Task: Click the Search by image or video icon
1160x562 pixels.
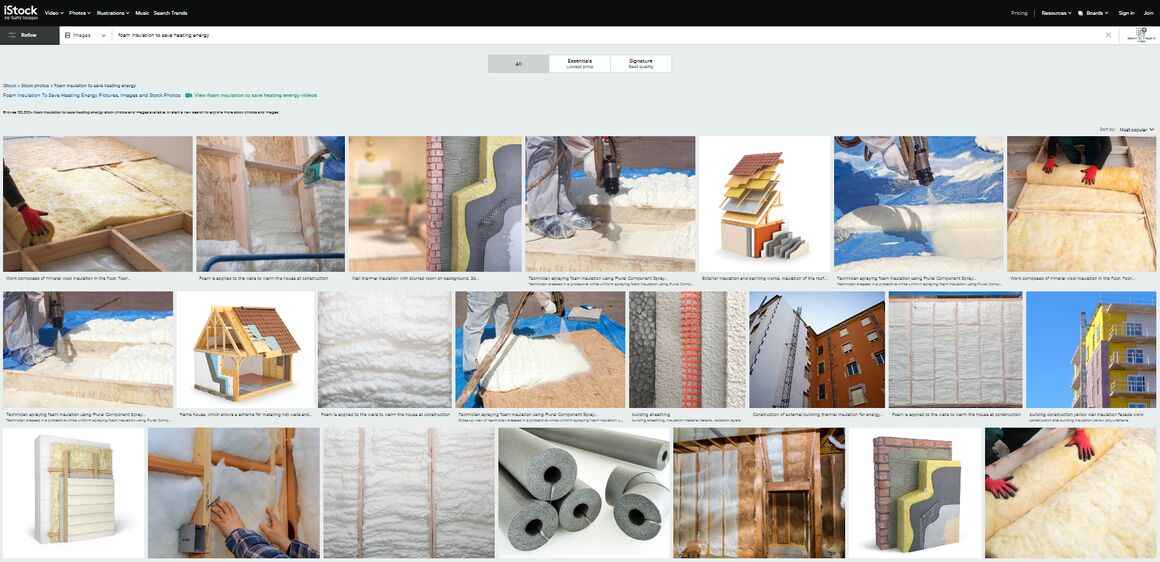Action: tap(1141, 34)
